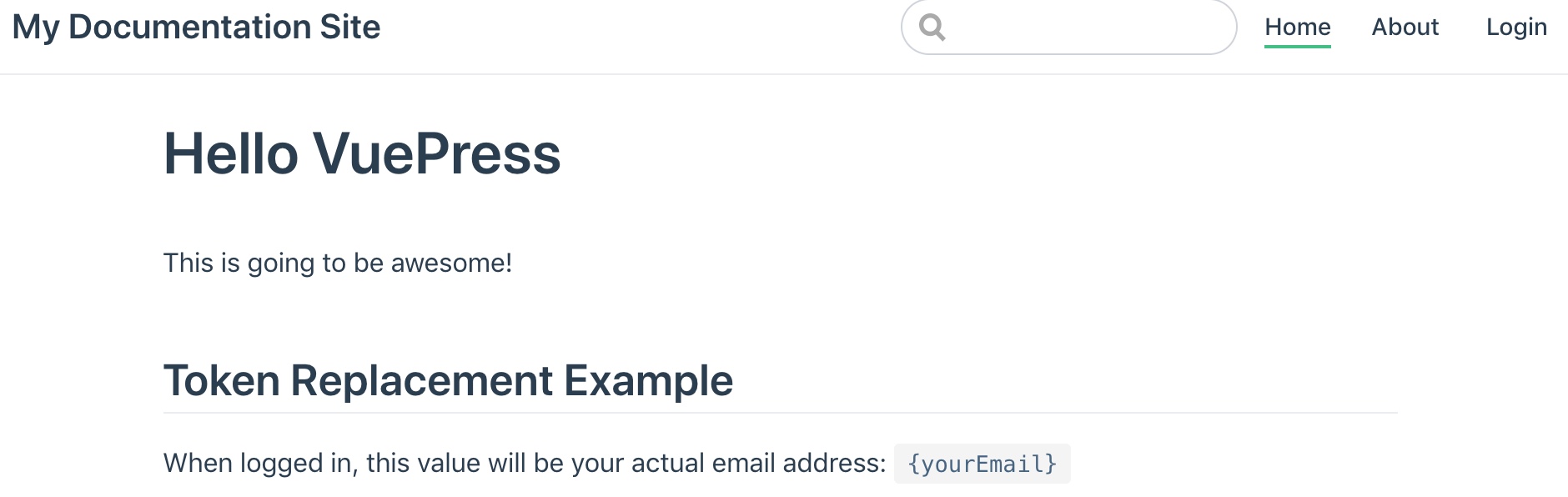Click the word 'awesome!' in the intro
The width and height of the screenshot is (1568, 497).
[451, 263]
